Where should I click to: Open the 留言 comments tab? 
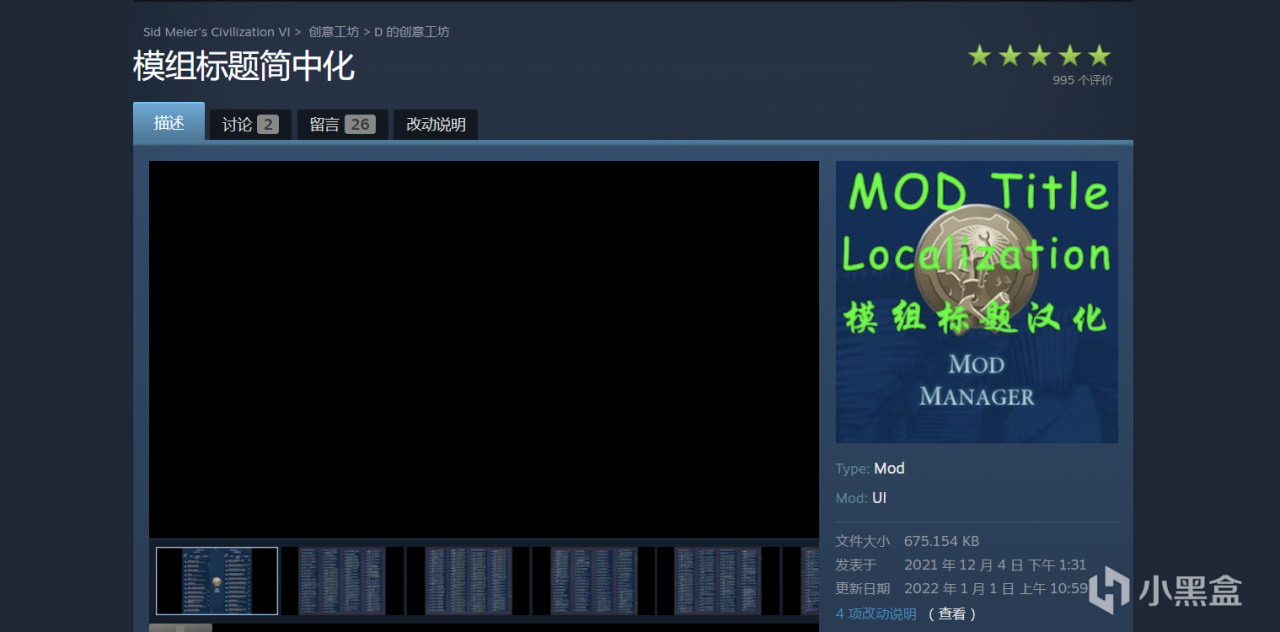click(x=342, y=125)
